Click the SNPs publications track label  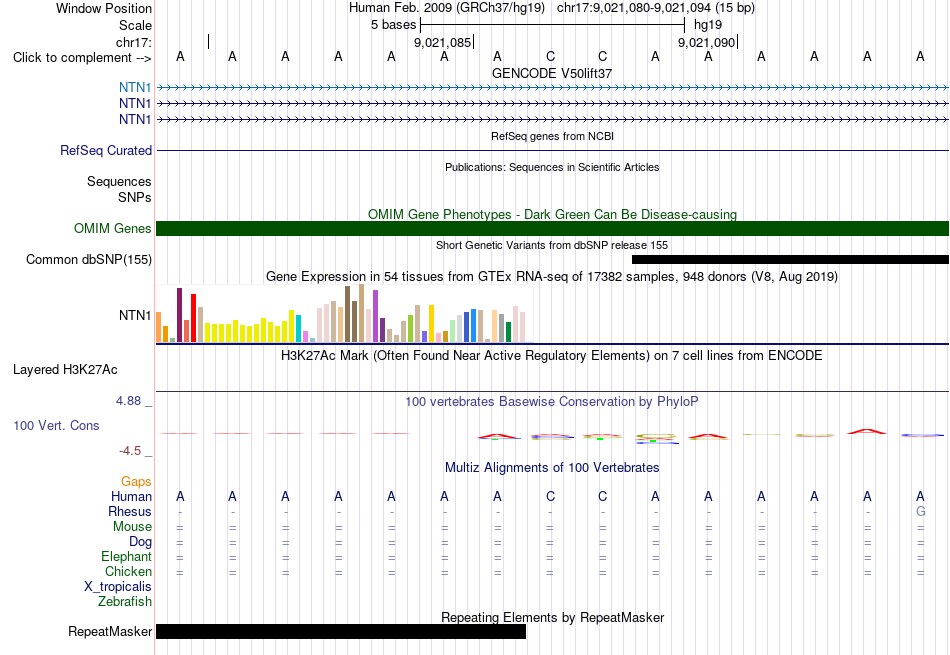(x=135, y=198)
